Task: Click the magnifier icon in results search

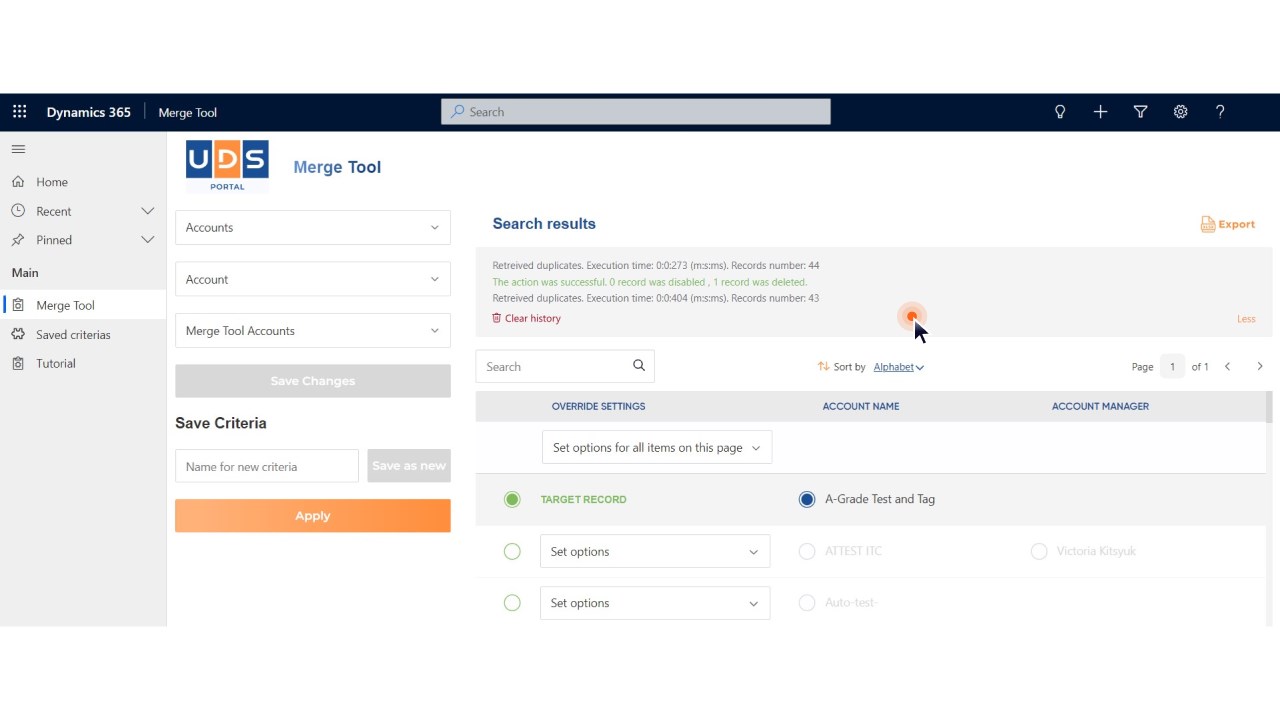Action: [639, 366]
